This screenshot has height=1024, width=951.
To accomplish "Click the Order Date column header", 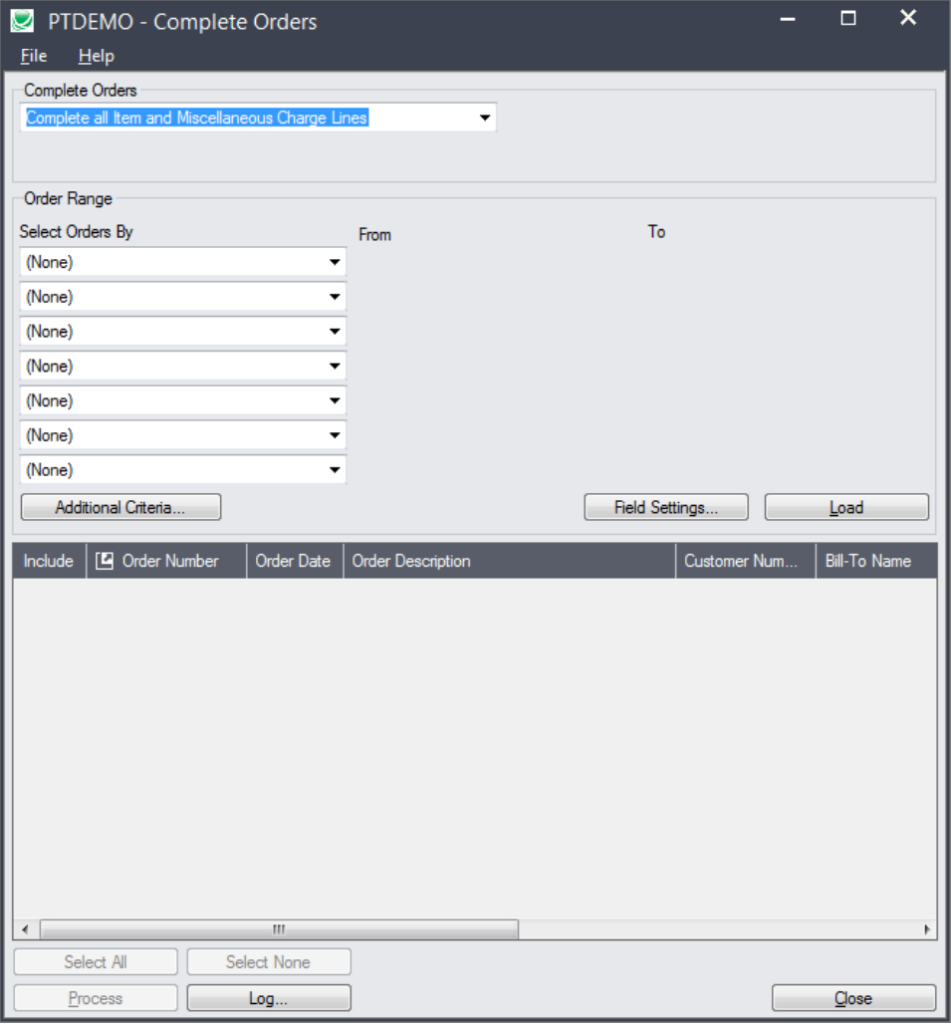I will [295, 561].
